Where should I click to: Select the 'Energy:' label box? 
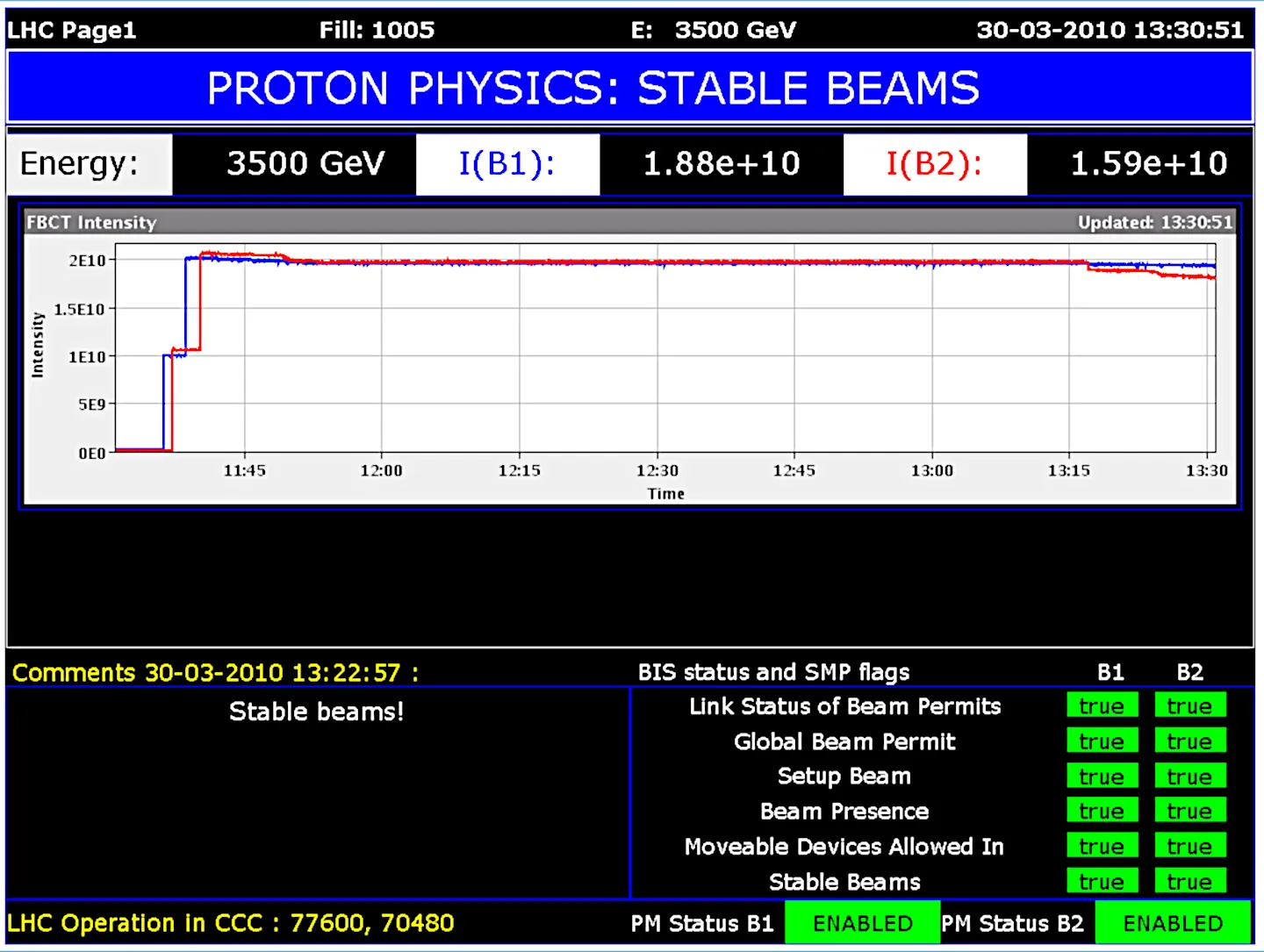point(90,164)
